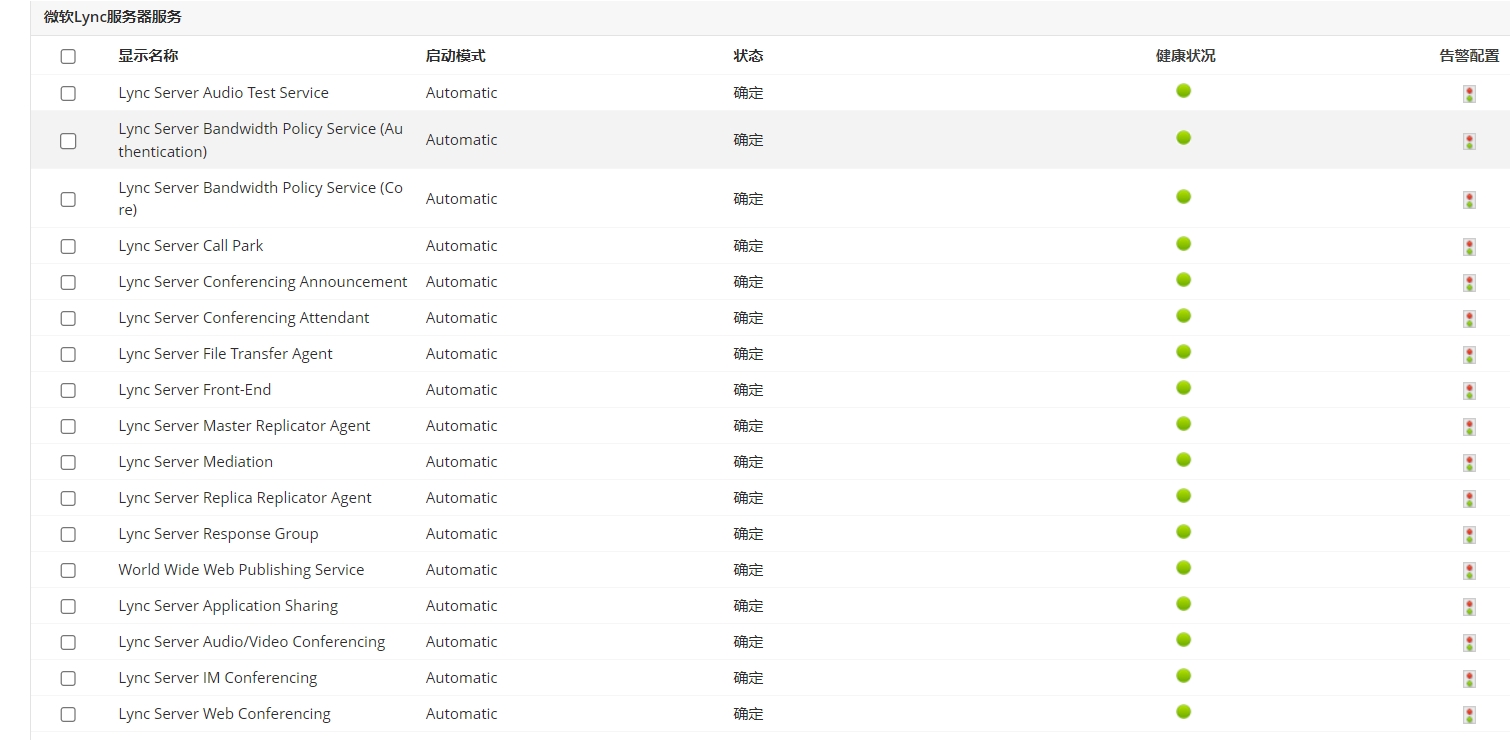Viewport: 1510px width, 740px height.
Task: Tick checkbox for File Transfer Agent
Action: point(68,354)
